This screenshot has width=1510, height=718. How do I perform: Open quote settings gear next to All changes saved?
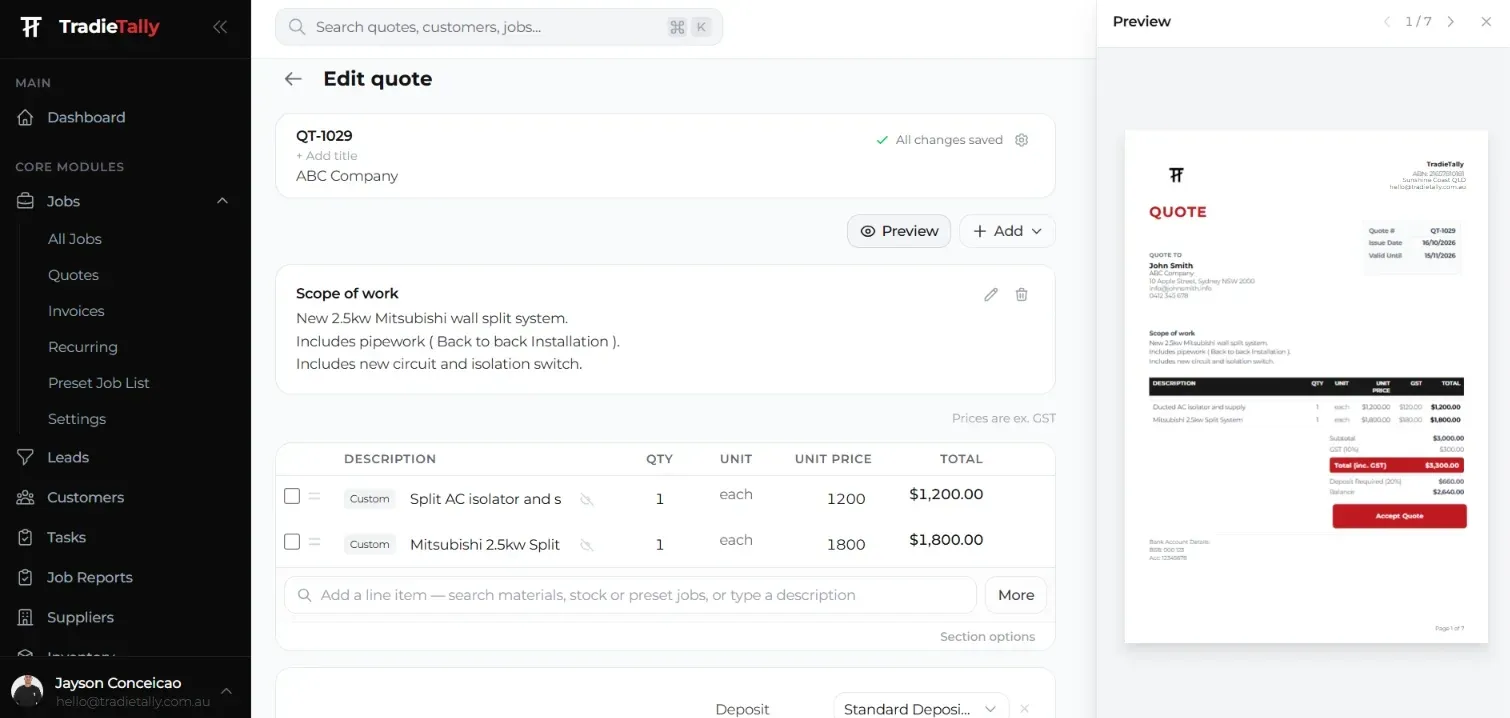click(1021, 140)
